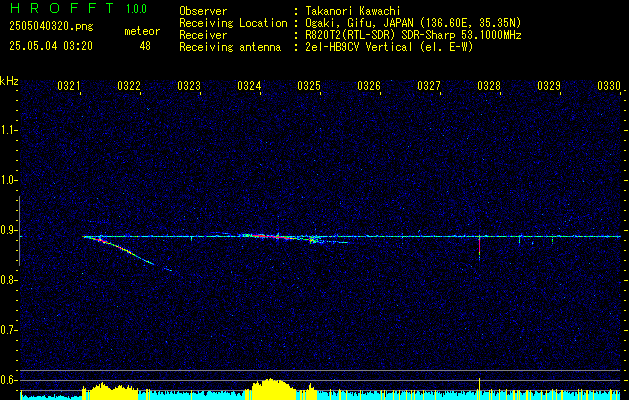This screenshot has height=400, width=629.
Task: Click the Receiving Location label
Action: click(x=233, y=23)
